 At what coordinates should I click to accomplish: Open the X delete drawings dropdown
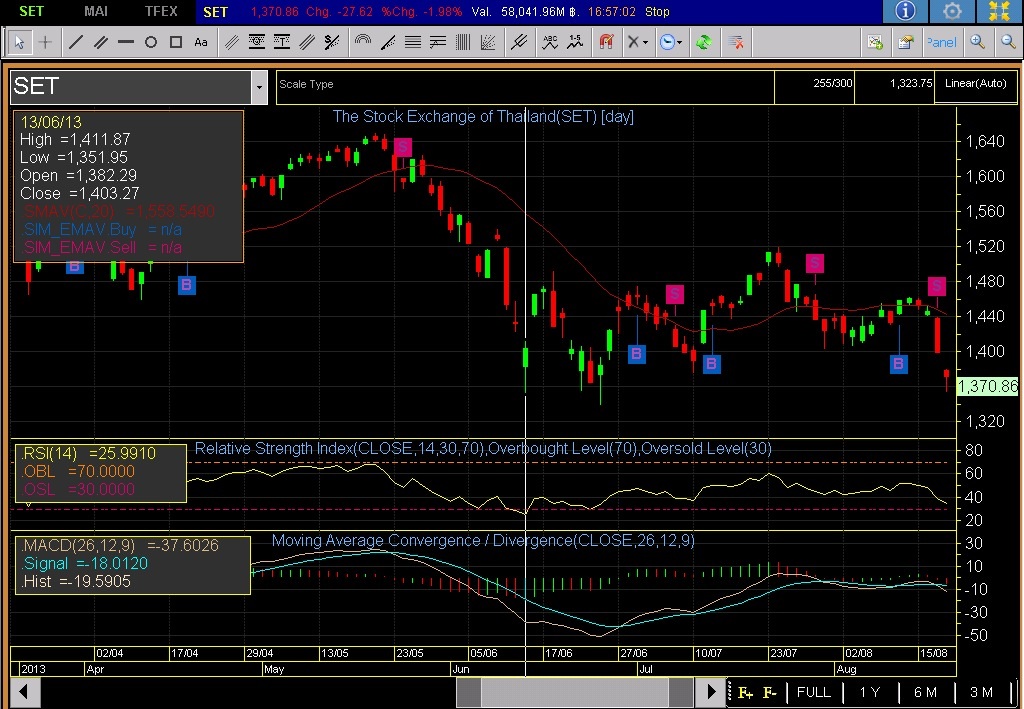pos(637,42)
